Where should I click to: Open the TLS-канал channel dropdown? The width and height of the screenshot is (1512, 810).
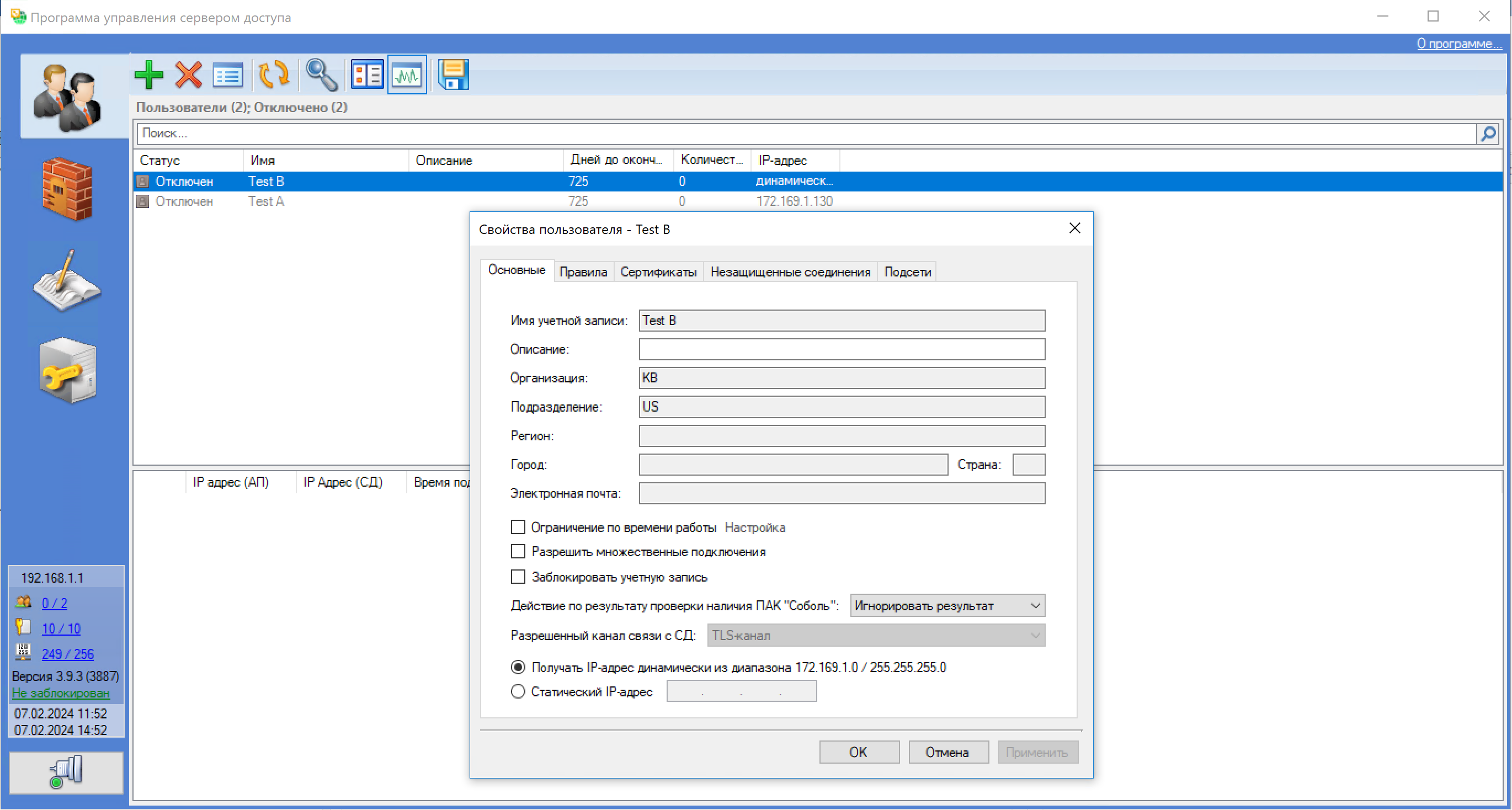[x=875, y=636]
